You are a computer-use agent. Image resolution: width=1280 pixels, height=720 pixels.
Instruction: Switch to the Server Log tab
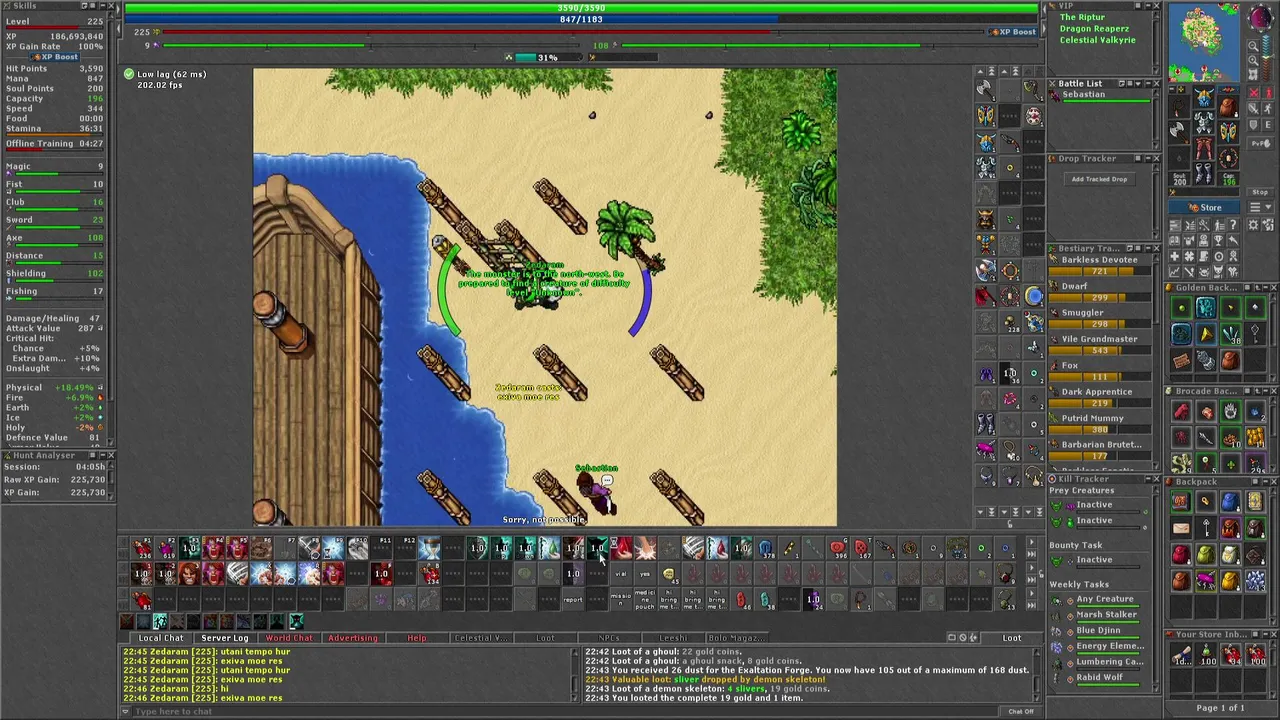point(224,638)
